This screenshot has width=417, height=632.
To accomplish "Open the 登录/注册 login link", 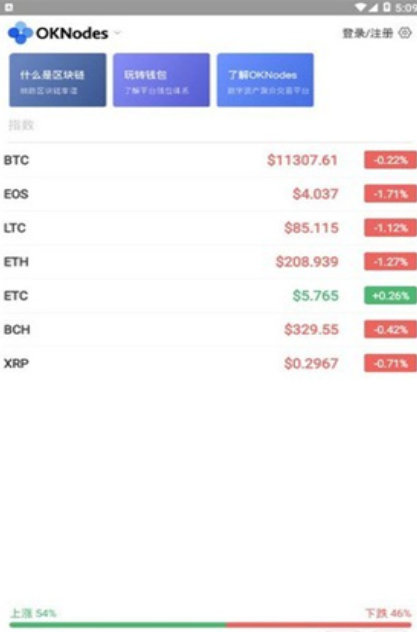I will (367, 33).
